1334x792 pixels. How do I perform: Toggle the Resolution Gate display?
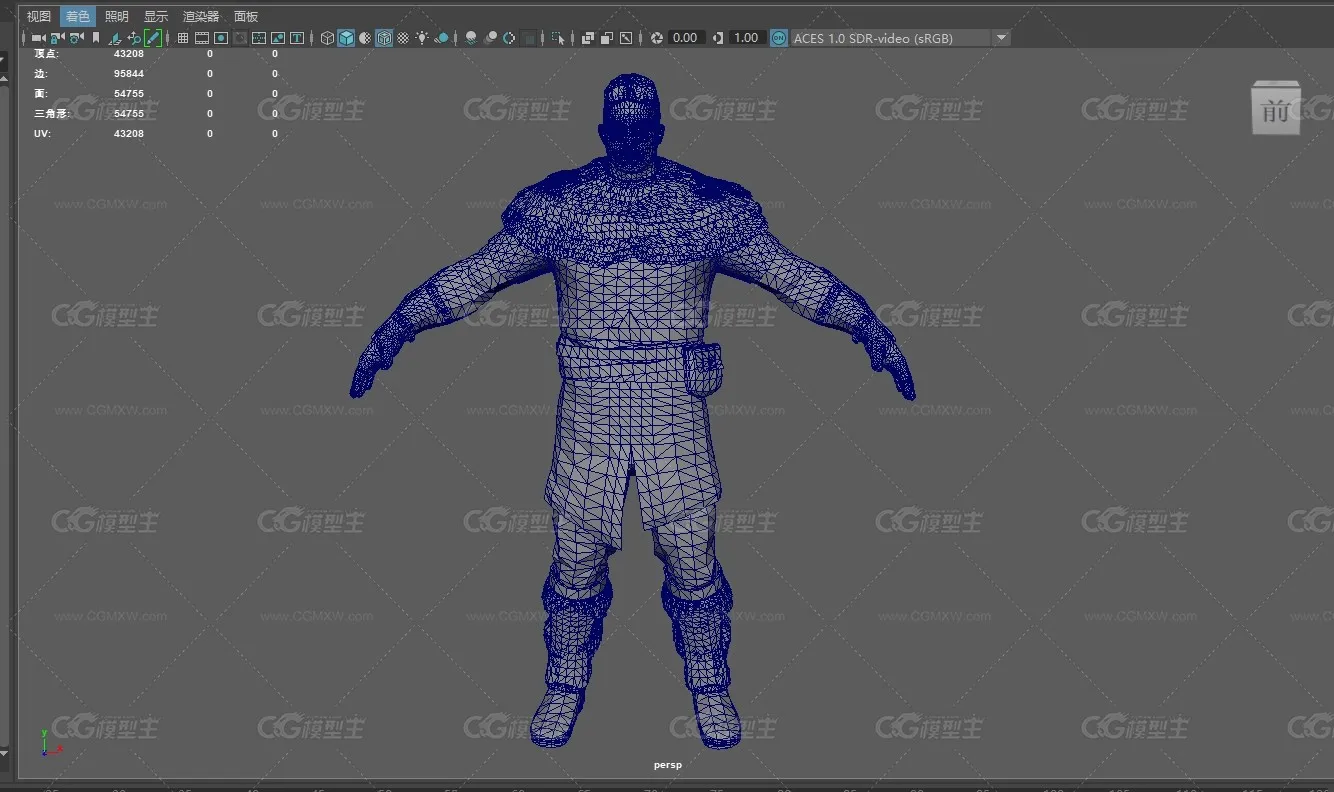tap(221, 38)
